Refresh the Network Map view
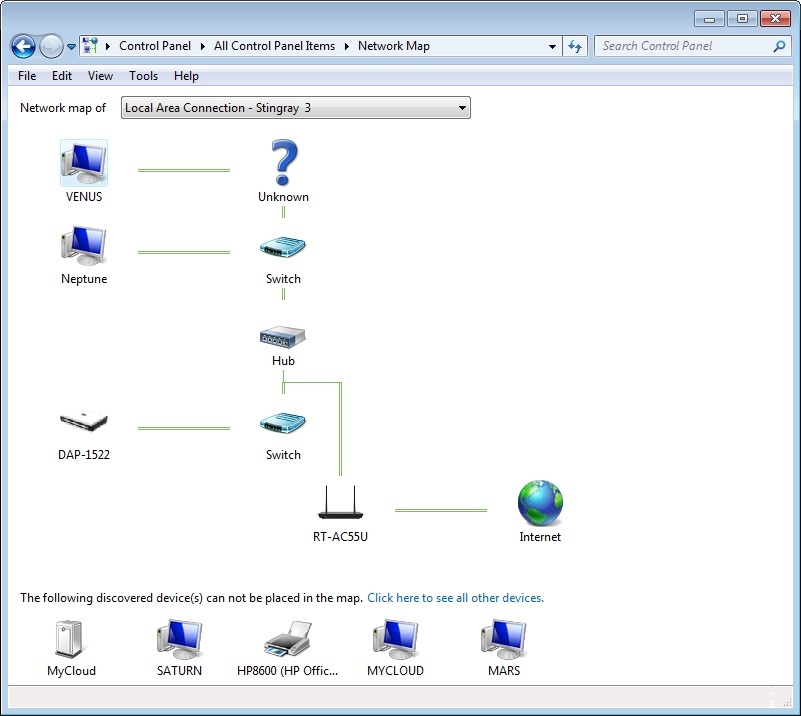 point(575,46)
